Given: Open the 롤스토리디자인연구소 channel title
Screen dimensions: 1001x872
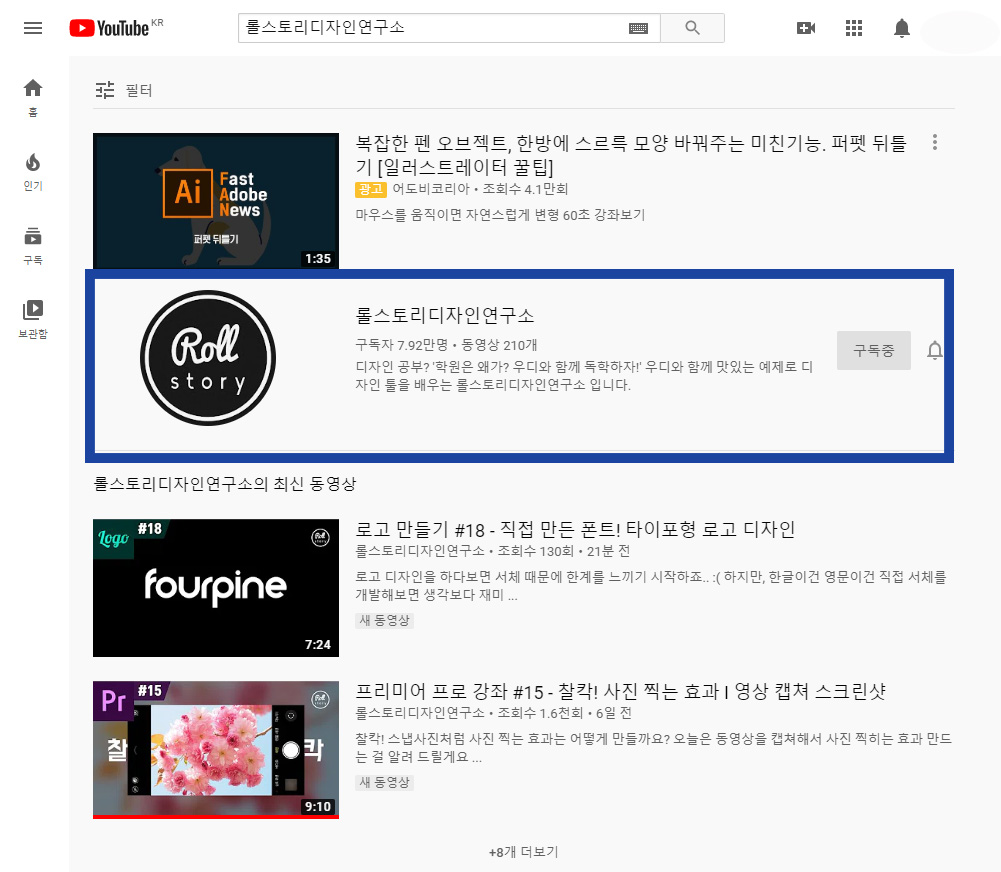Looking at the screenshot, I should [x=444, y=315].
